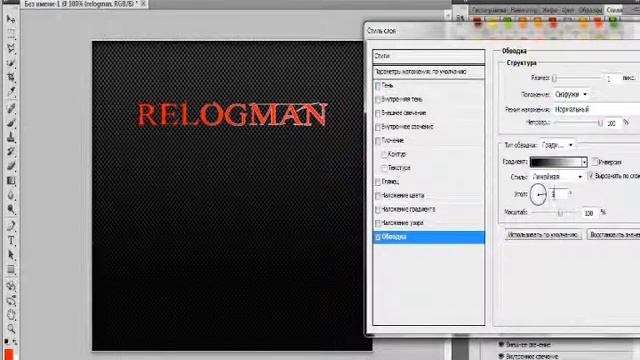
Task: Select the Gradient tool
Action: [x=11, y=180]
